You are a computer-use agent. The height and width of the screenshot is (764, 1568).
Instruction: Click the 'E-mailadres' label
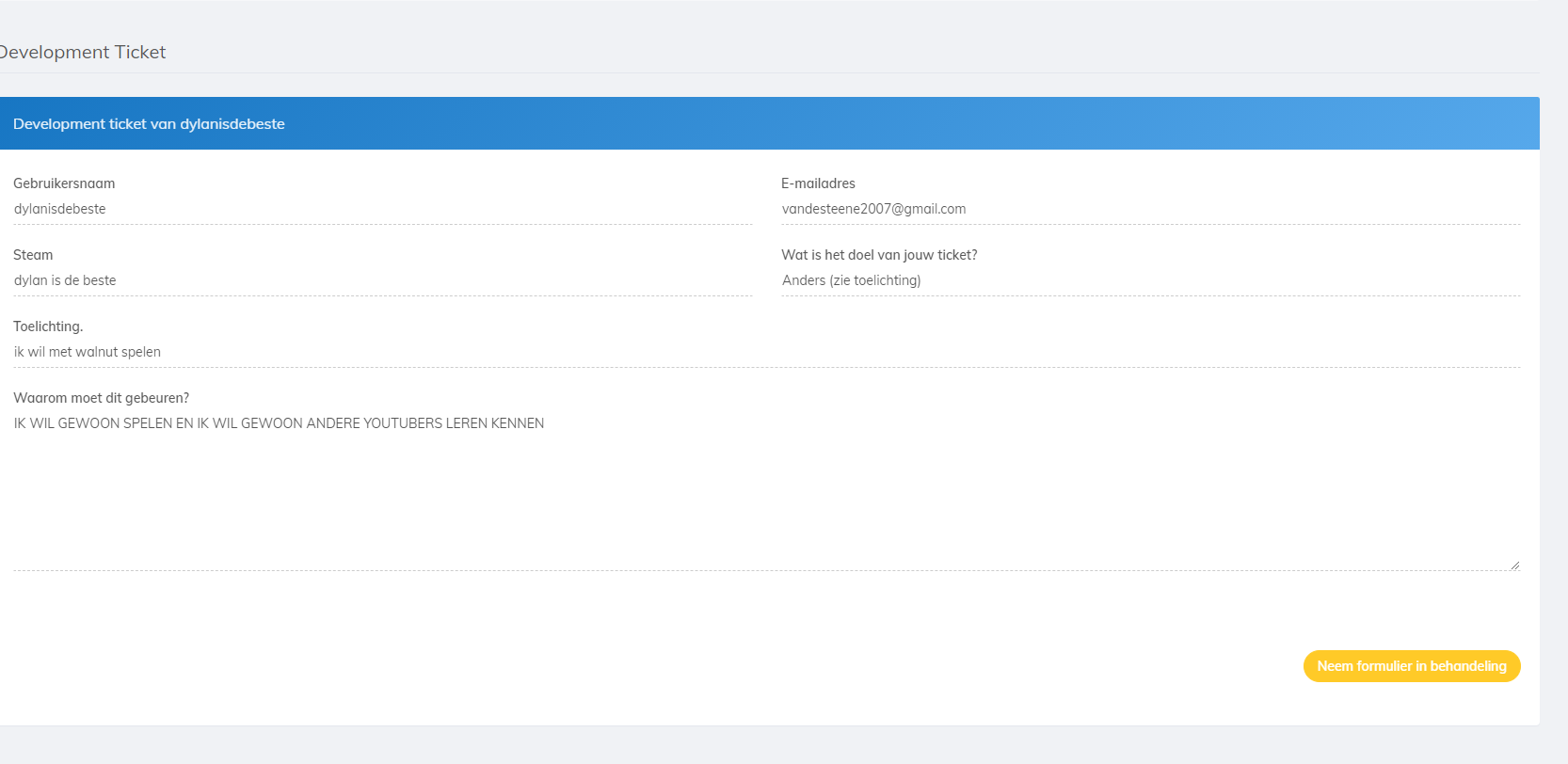click(x=818, y=183)
